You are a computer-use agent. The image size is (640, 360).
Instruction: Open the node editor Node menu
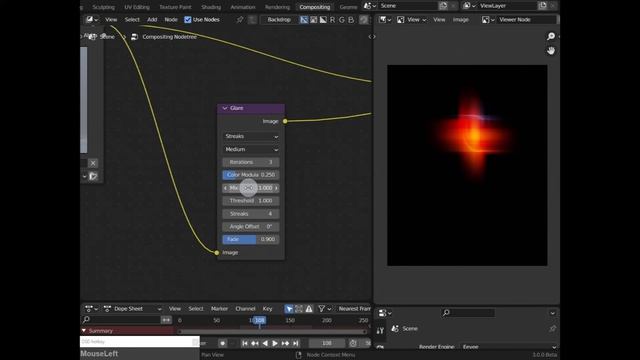pyautogui.click(x=171, y=20)
